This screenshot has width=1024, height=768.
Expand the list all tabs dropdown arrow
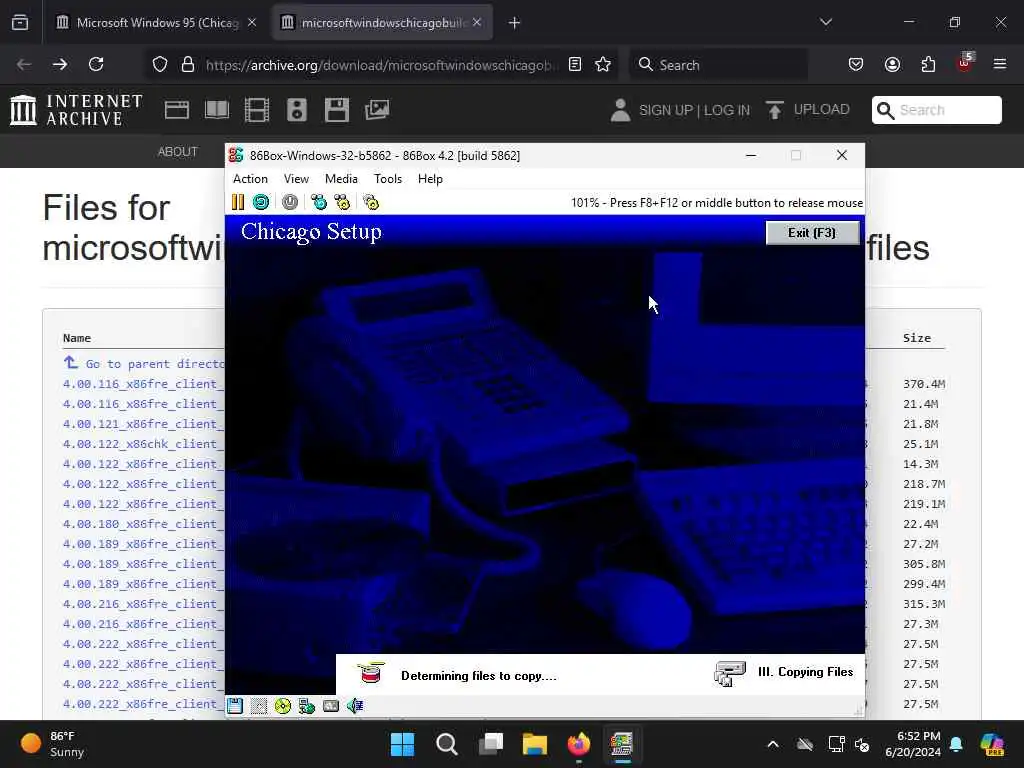pos(825,22)
